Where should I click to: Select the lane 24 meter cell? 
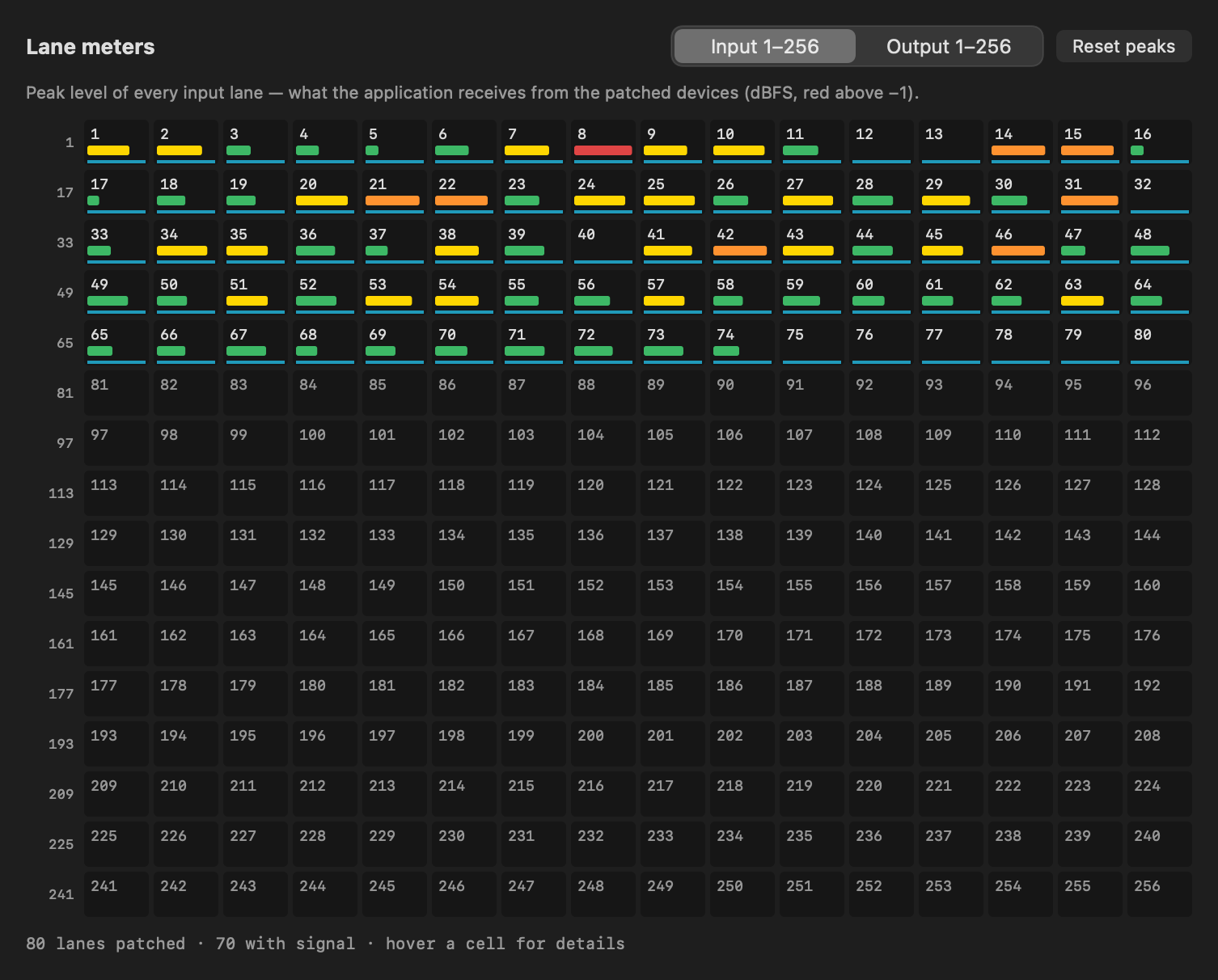[x=603, y=193]
